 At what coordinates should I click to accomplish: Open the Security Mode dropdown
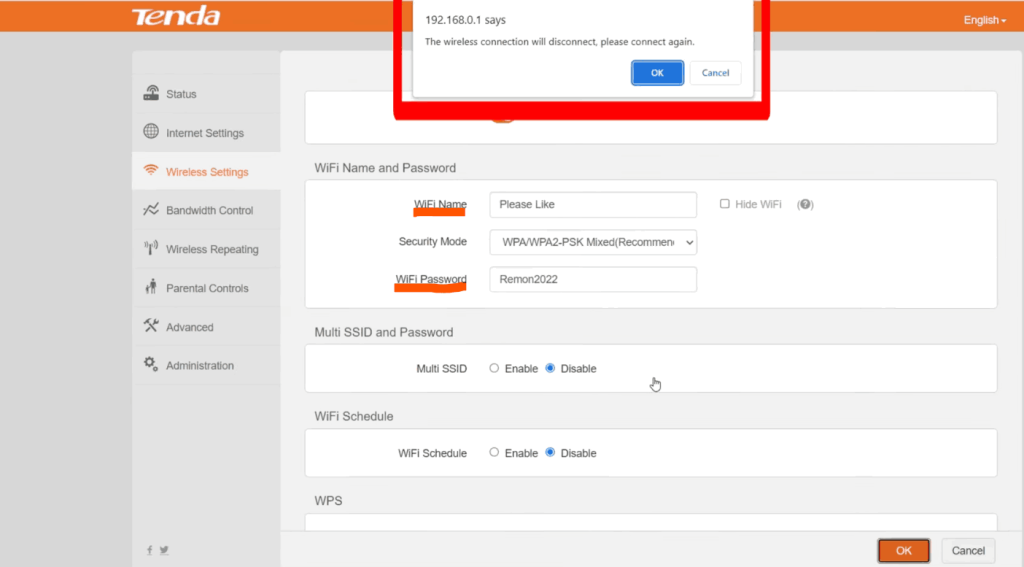(x=592, y=242)
